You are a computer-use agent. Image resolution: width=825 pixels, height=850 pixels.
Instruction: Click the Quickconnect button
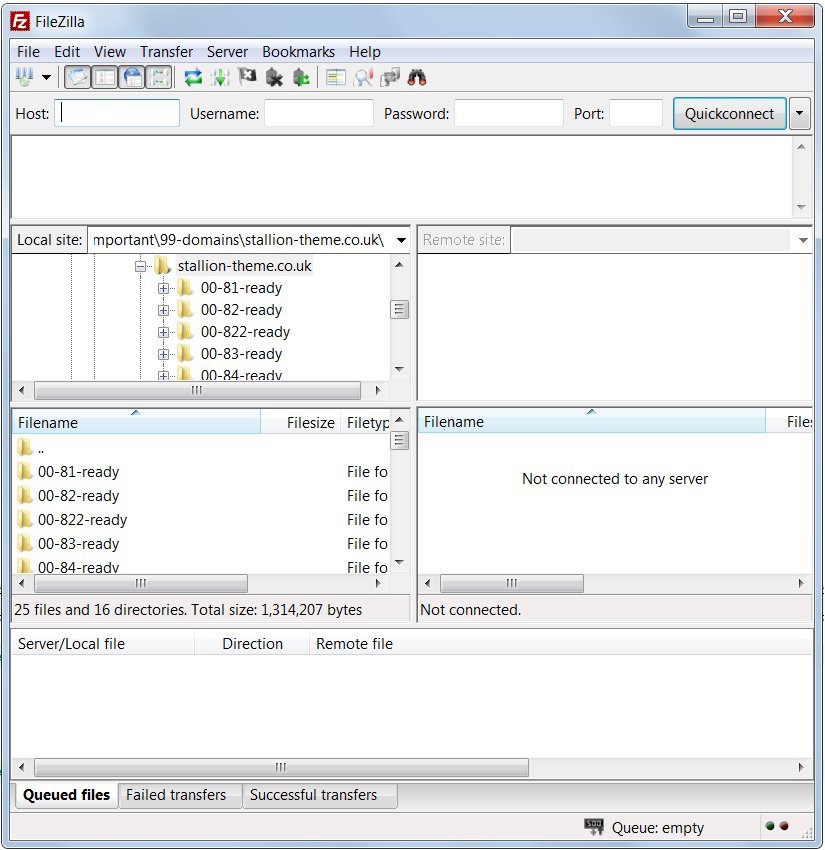tap(730, 113)
